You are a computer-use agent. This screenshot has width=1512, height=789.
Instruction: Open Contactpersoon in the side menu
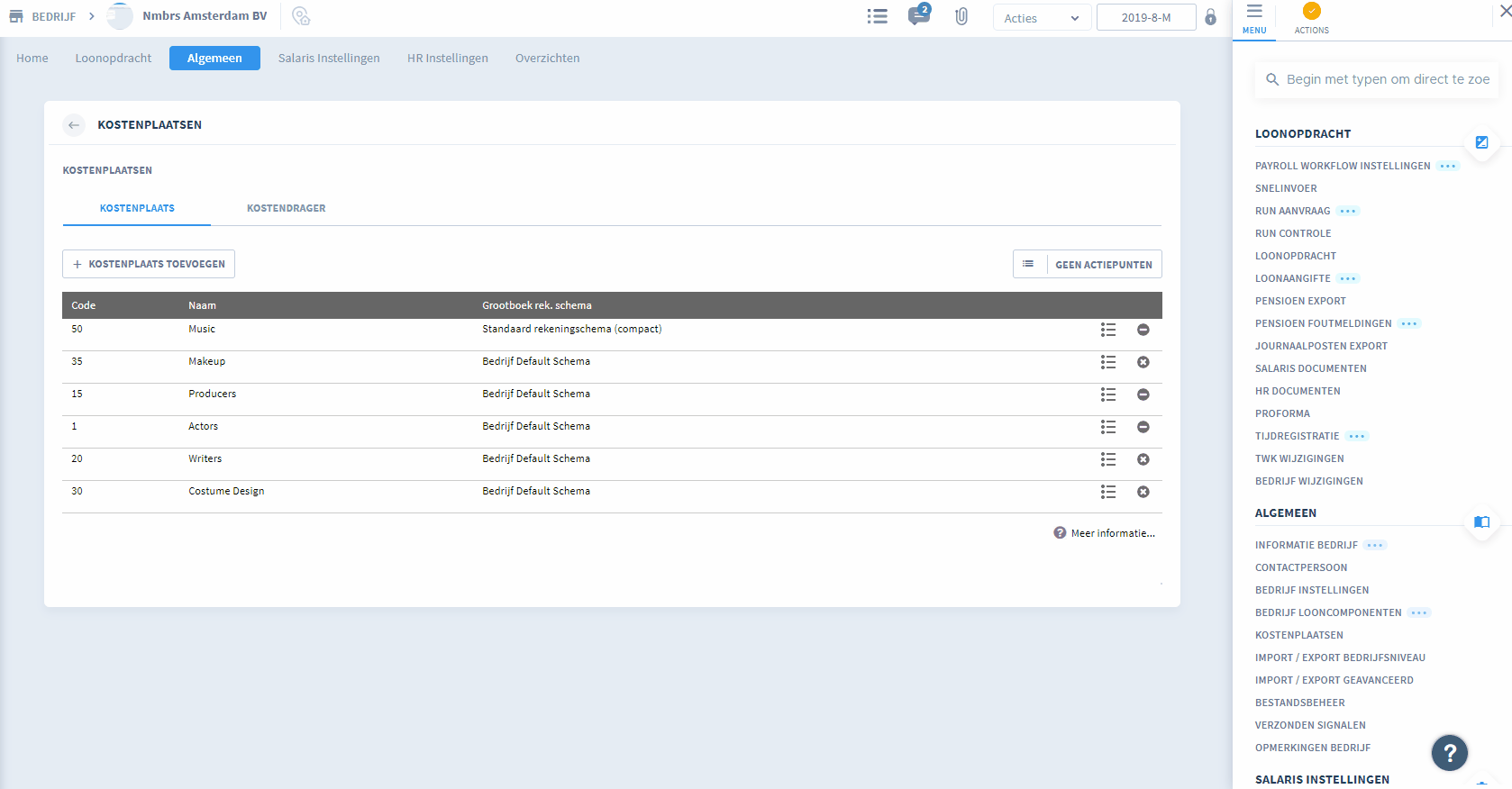1301,567
